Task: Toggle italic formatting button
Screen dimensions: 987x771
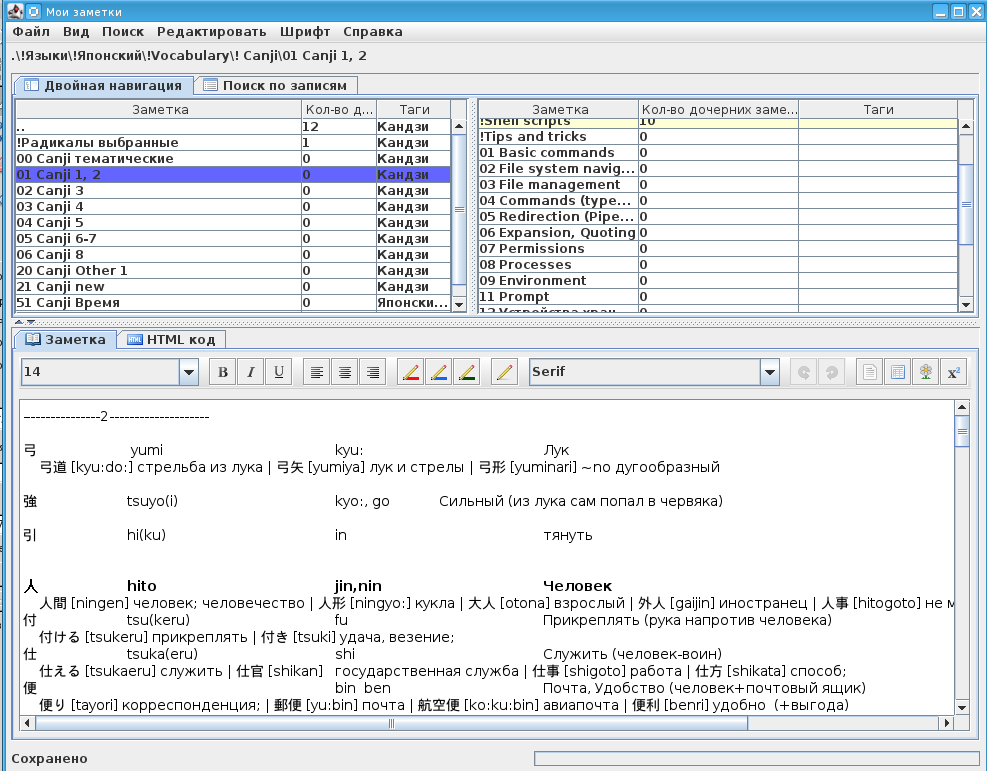Action: click(x=251, y=372)
